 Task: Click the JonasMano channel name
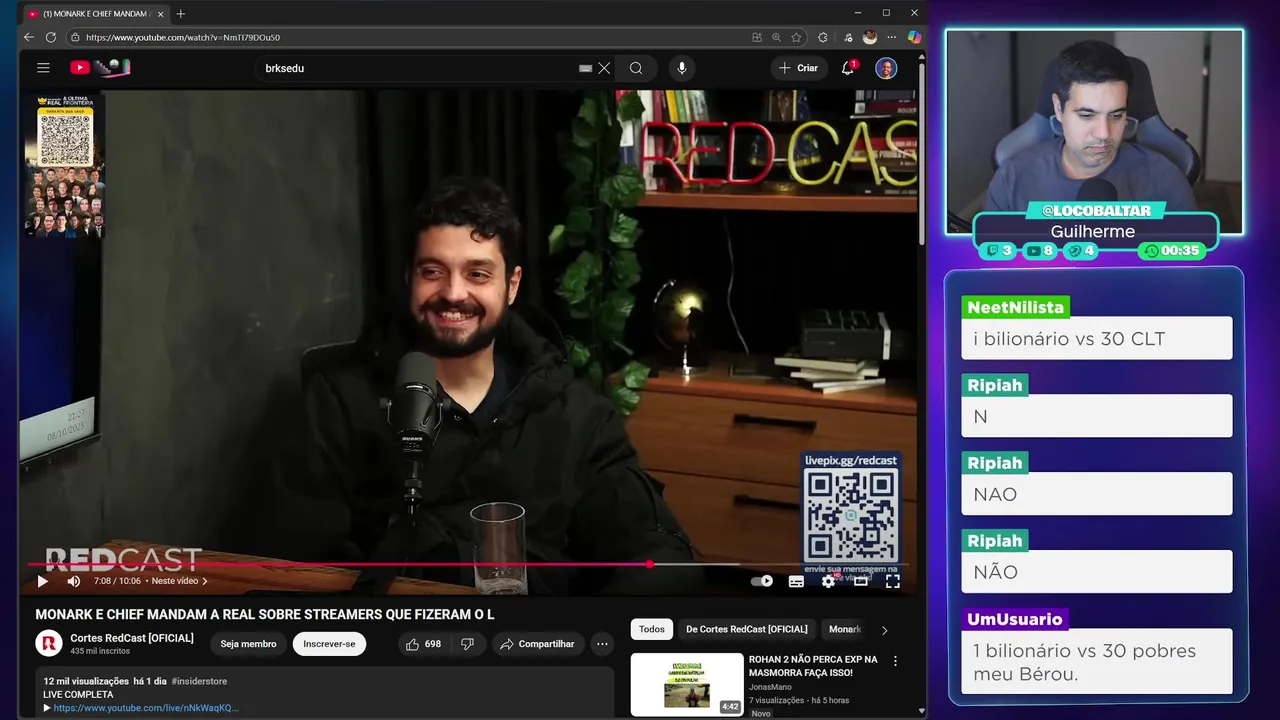(x=771, y=687)
